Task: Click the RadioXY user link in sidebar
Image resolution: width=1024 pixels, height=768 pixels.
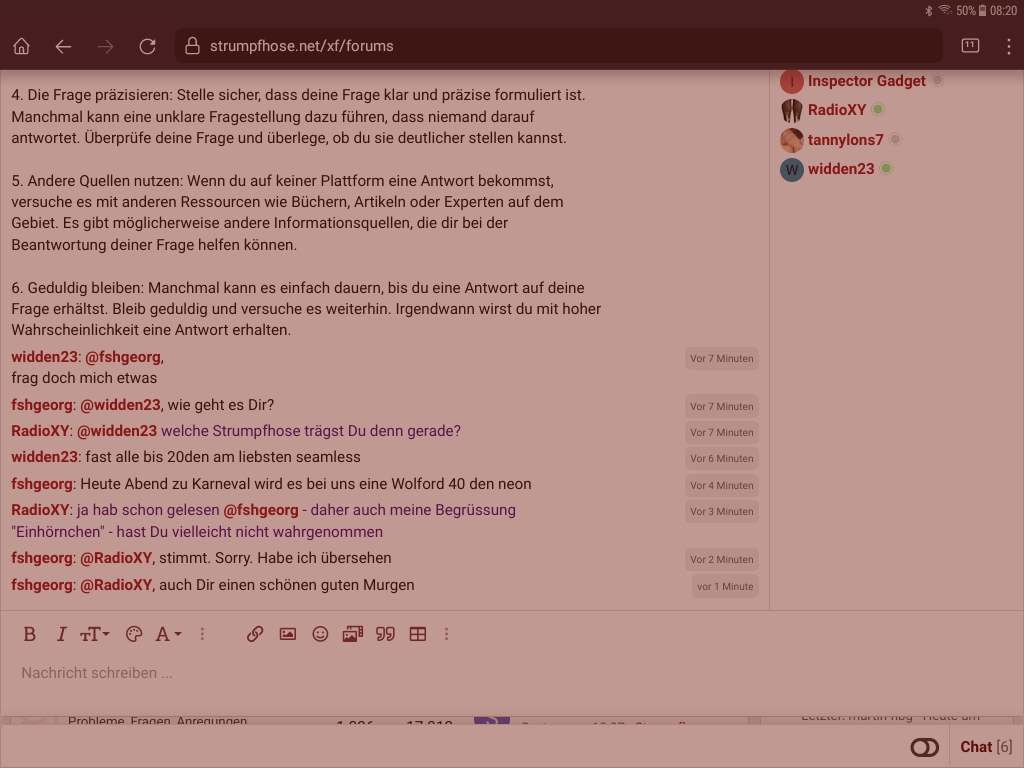Action: [836, 110]
